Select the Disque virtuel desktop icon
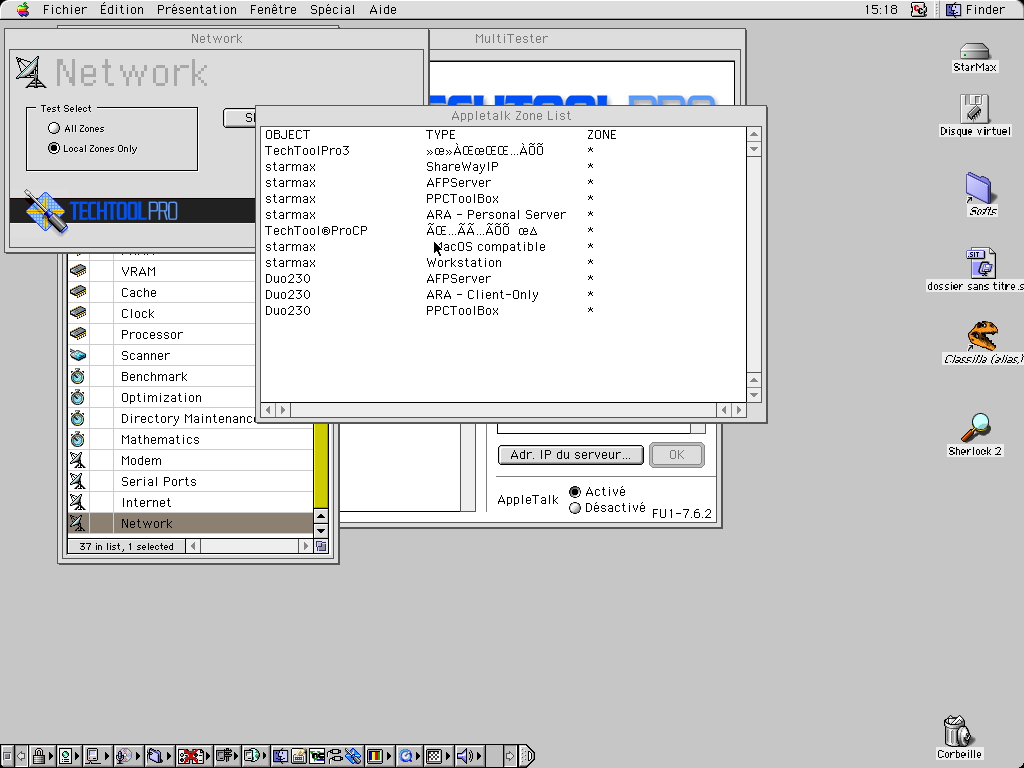The height and width of the screenshot is (768, 1024). click(974, 108)
